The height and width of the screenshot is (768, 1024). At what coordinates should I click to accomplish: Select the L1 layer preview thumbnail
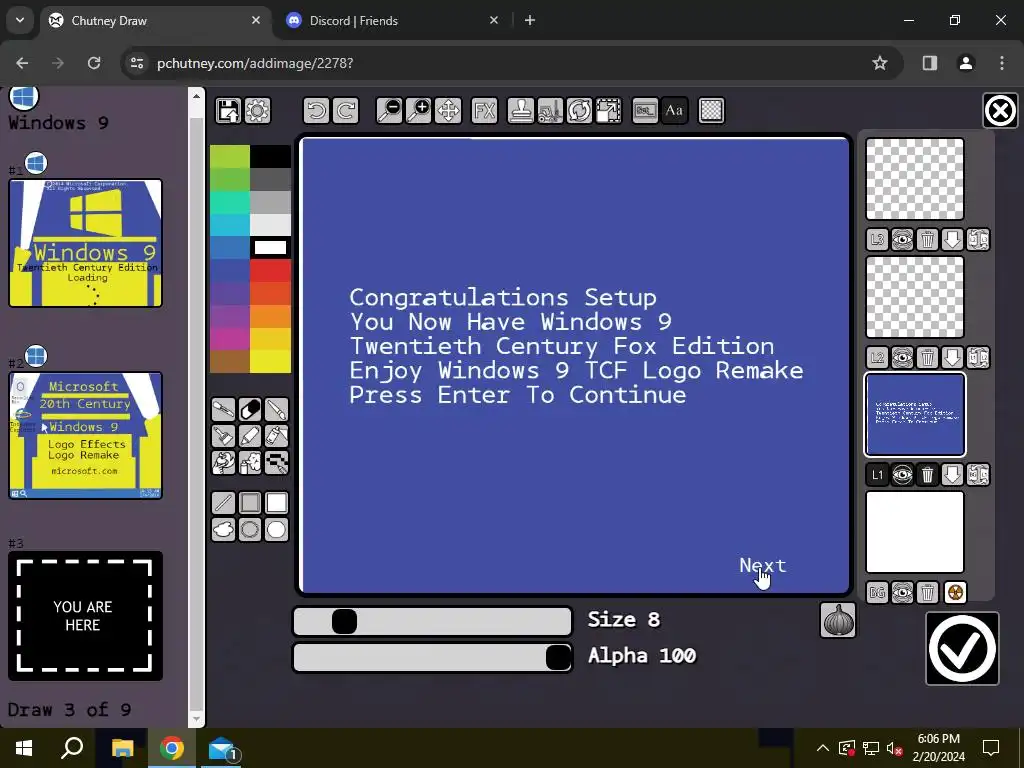tap(915, 415)
